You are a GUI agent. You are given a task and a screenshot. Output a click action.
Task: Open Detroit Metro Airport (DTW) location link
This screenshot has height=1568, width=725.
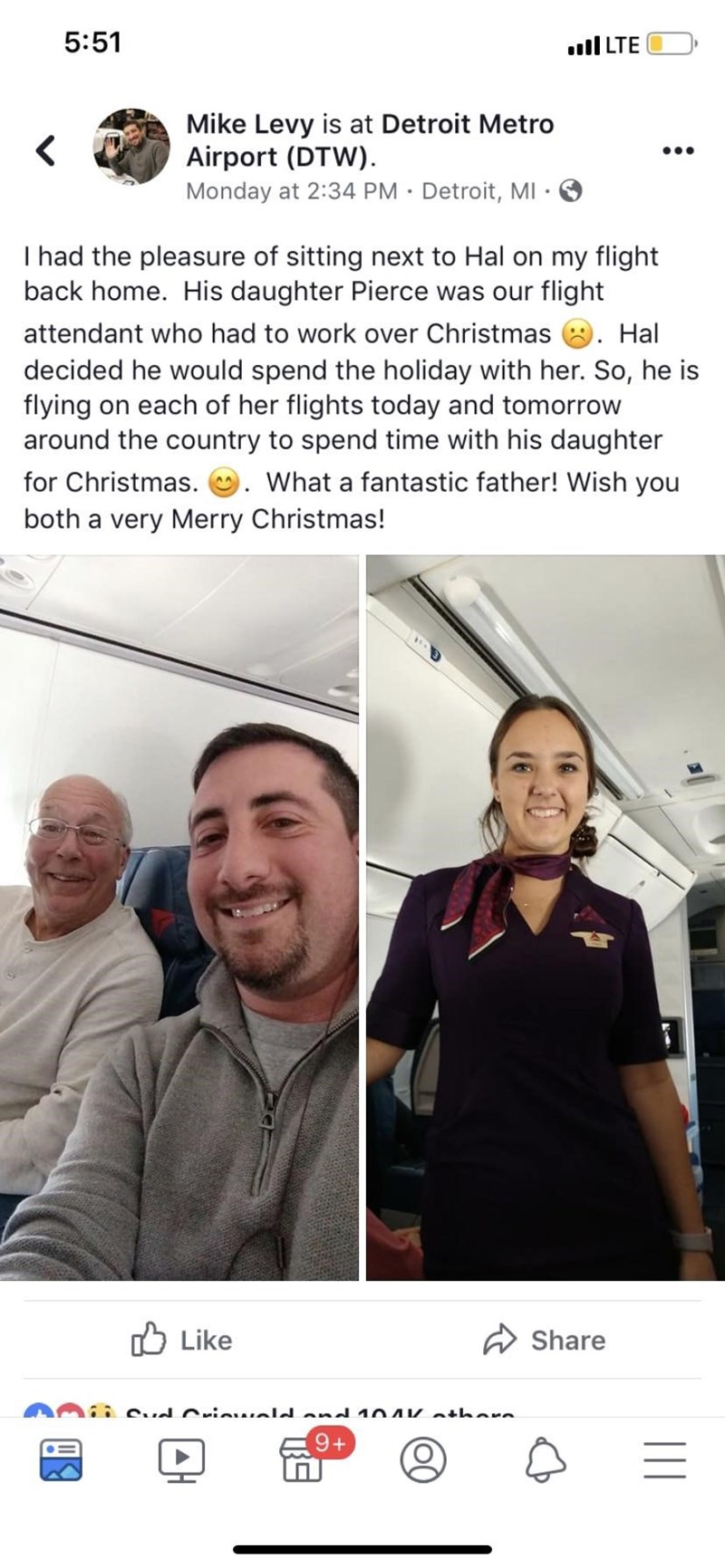[370, 139]
